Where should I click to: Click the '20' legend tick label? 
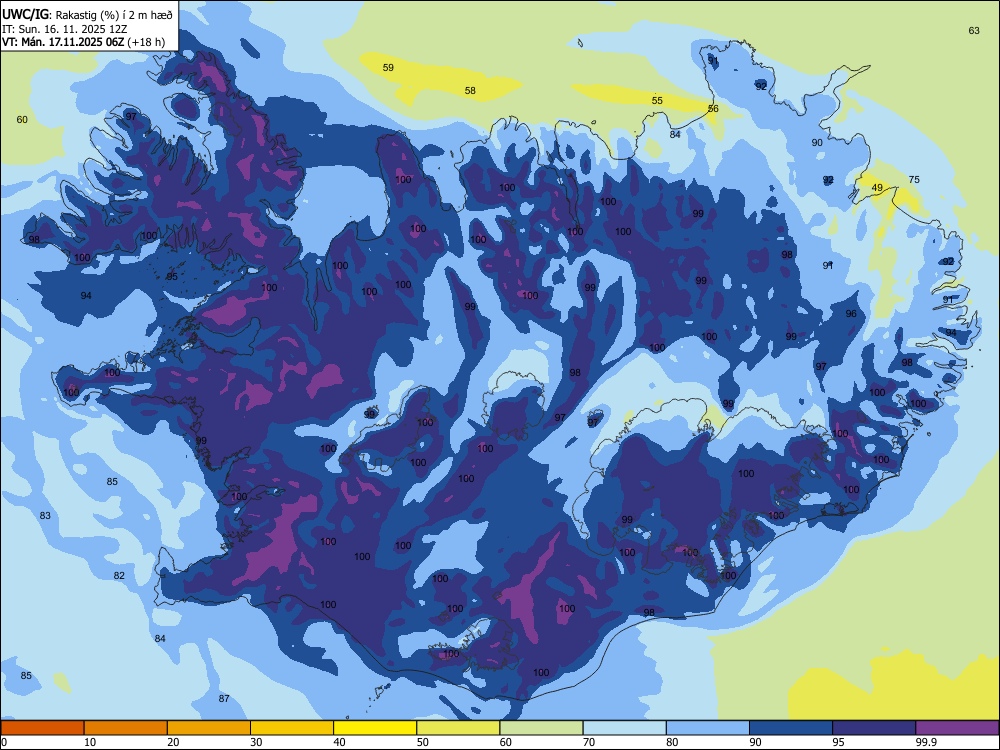(x=173, y=742)
